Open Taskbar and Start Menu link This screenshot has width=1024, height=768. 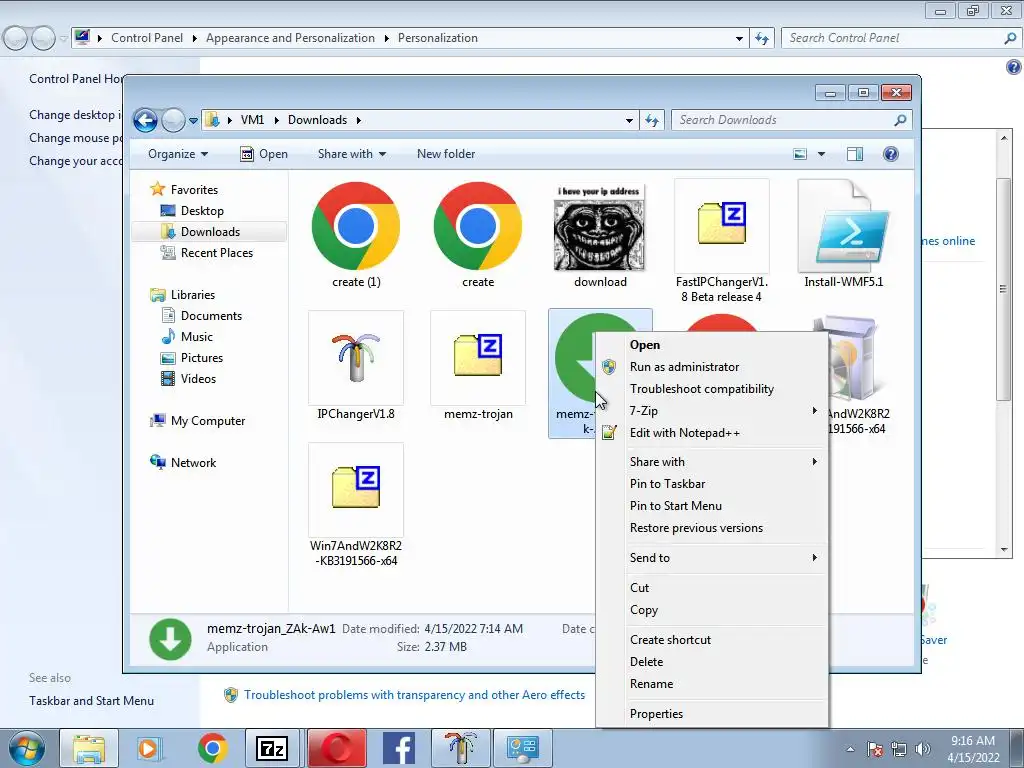(91, 701)
